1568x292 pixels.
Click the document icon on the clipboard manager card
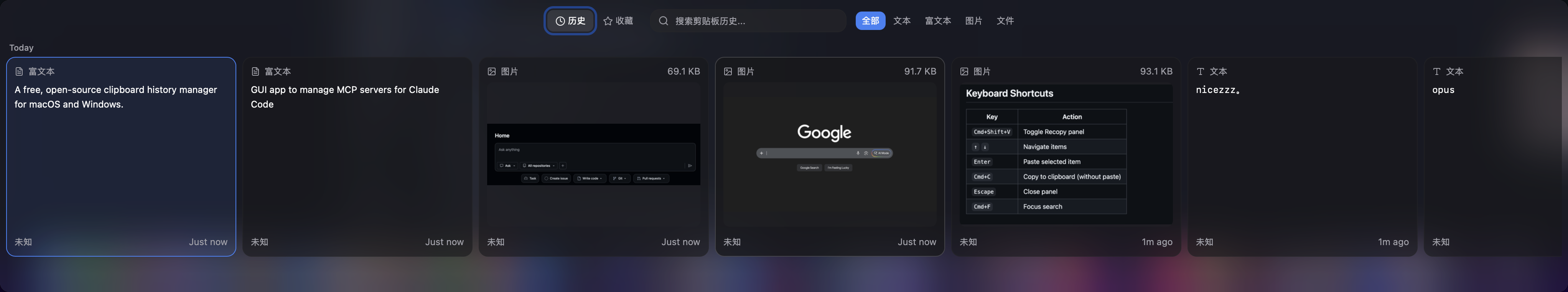click(x=19, y=71)
